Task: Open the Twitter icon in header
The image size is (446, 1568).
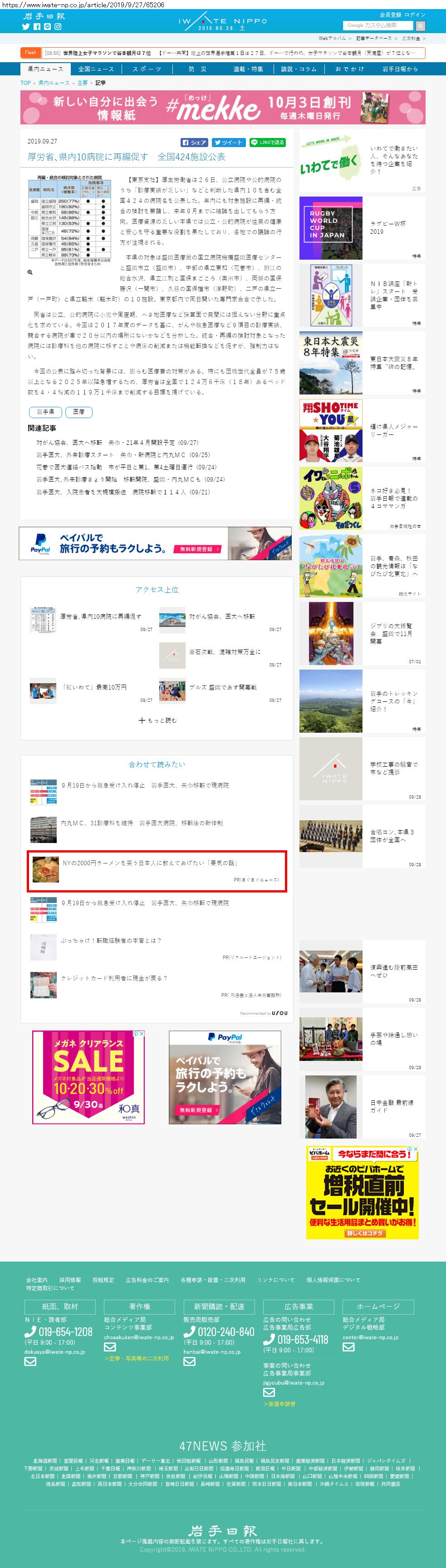Action: coord(25,27)
